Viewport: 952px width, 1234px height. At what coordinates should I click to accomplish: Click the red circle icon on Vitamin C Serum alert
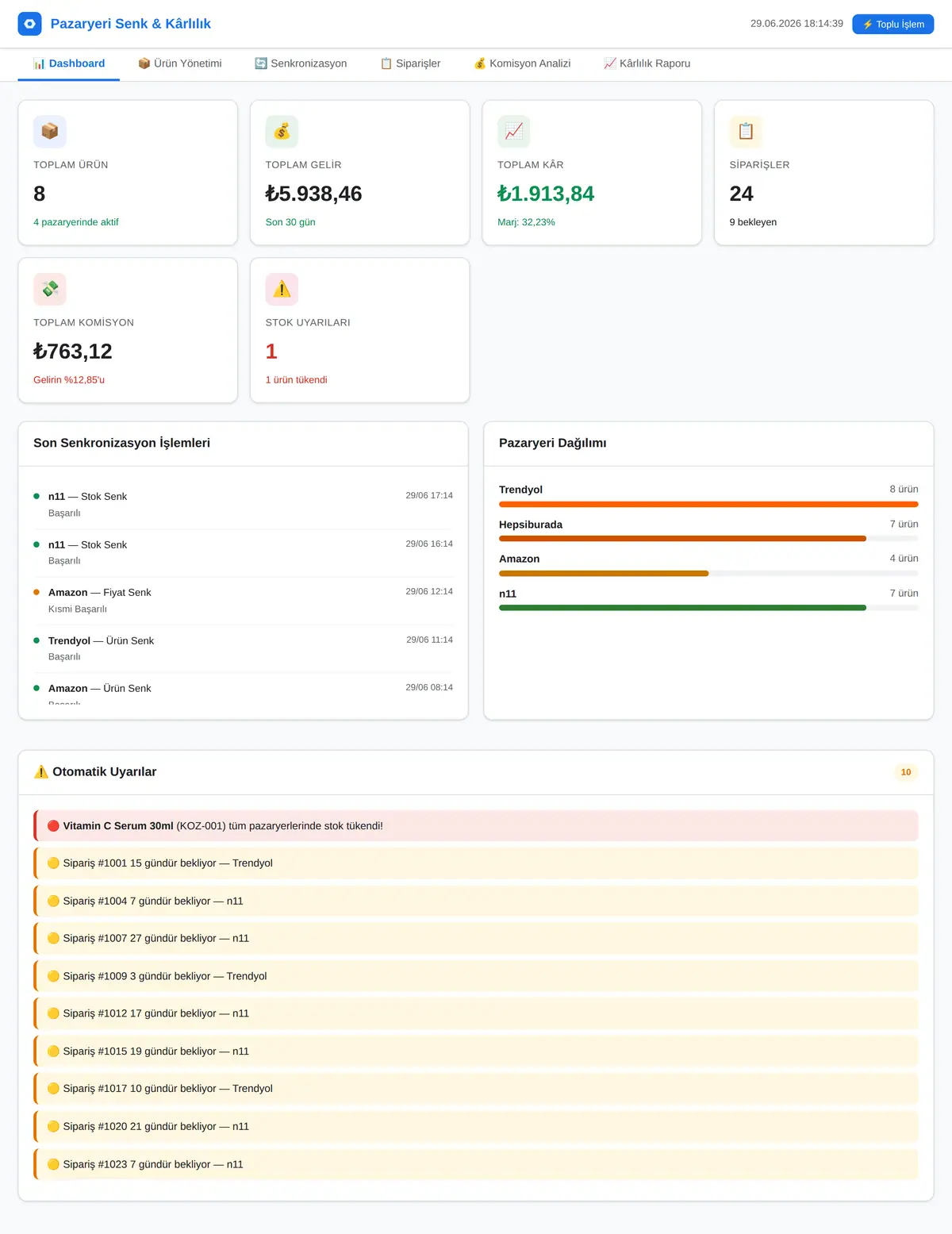coord(53,826)
